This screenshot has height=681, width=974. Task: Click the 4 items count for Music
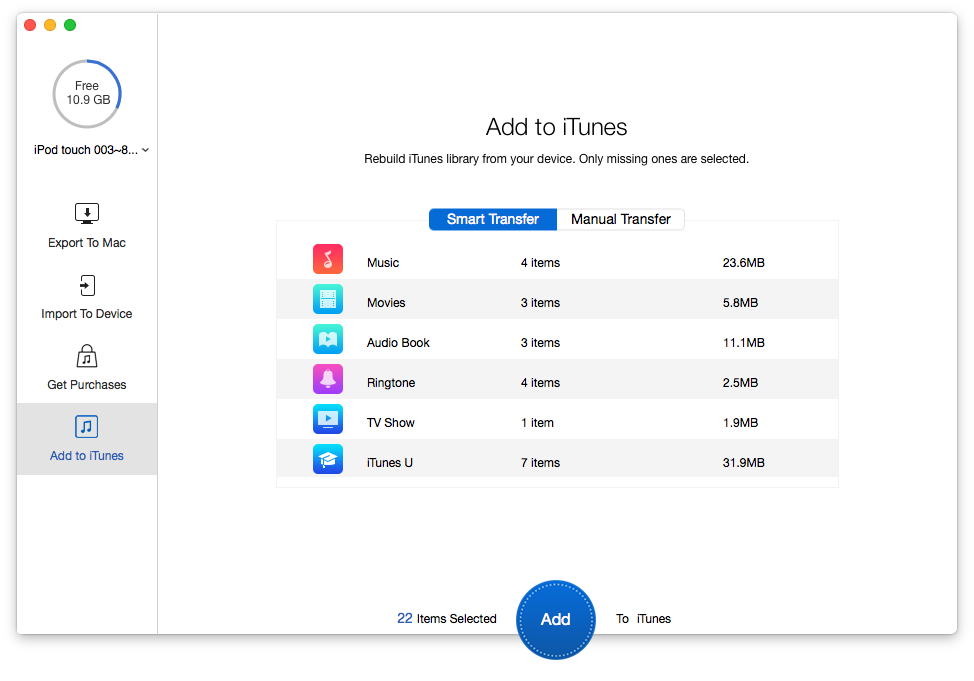click(540, 263)
